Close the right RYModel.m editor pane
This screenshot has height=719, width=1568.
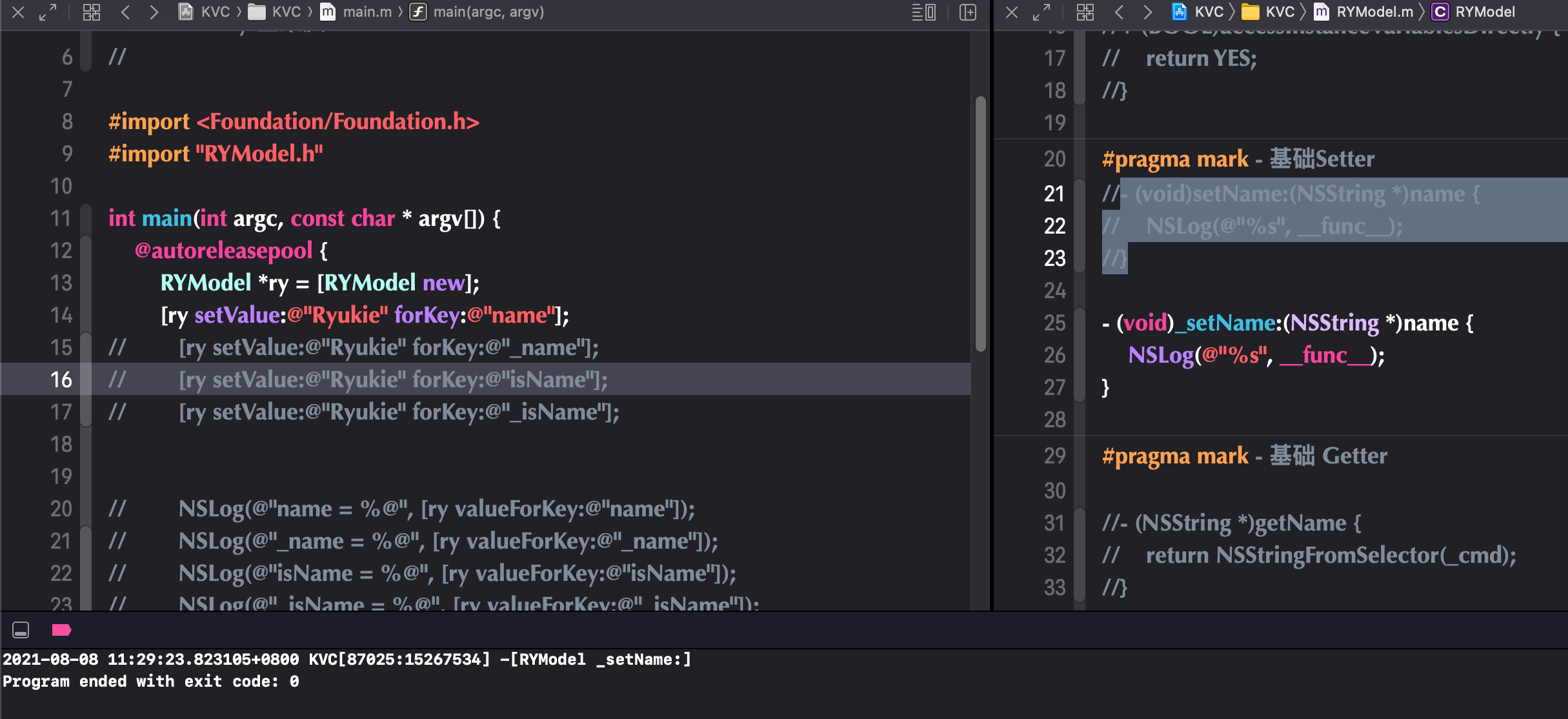pyautogui.click(x=1012, y=12)
